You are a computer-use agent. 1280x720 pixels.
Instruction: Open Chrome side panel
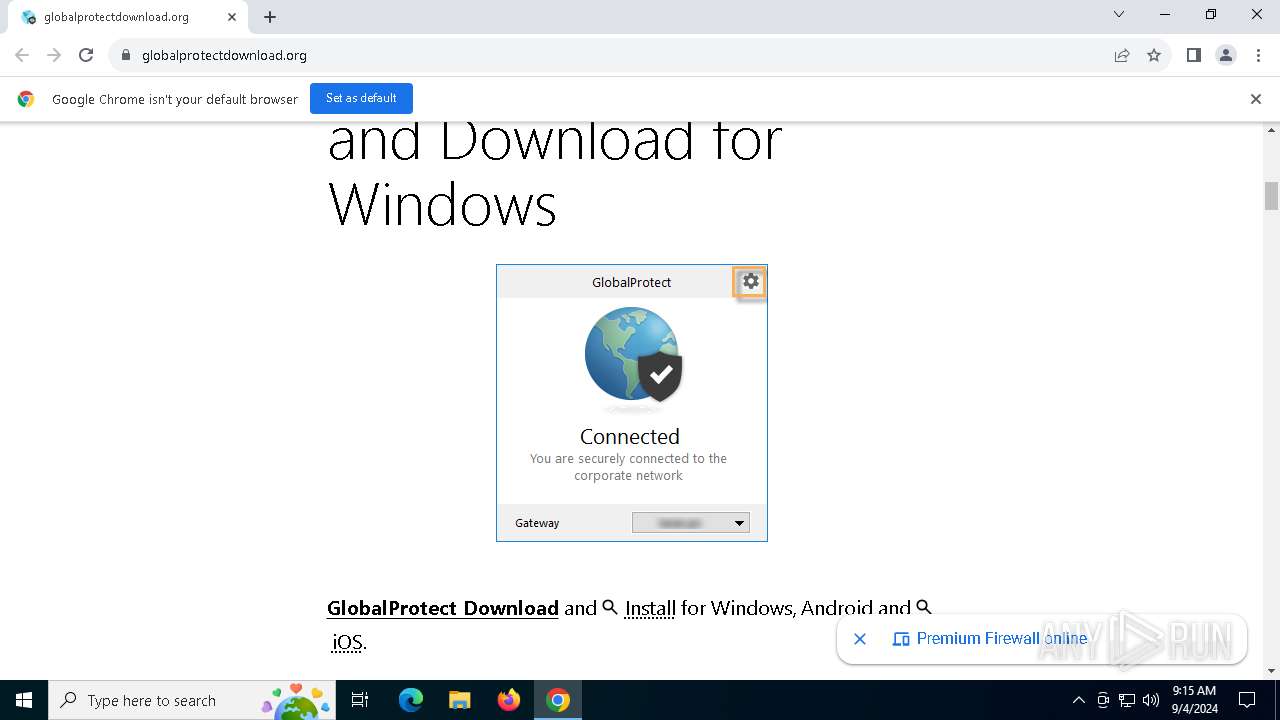point(1193,55)
